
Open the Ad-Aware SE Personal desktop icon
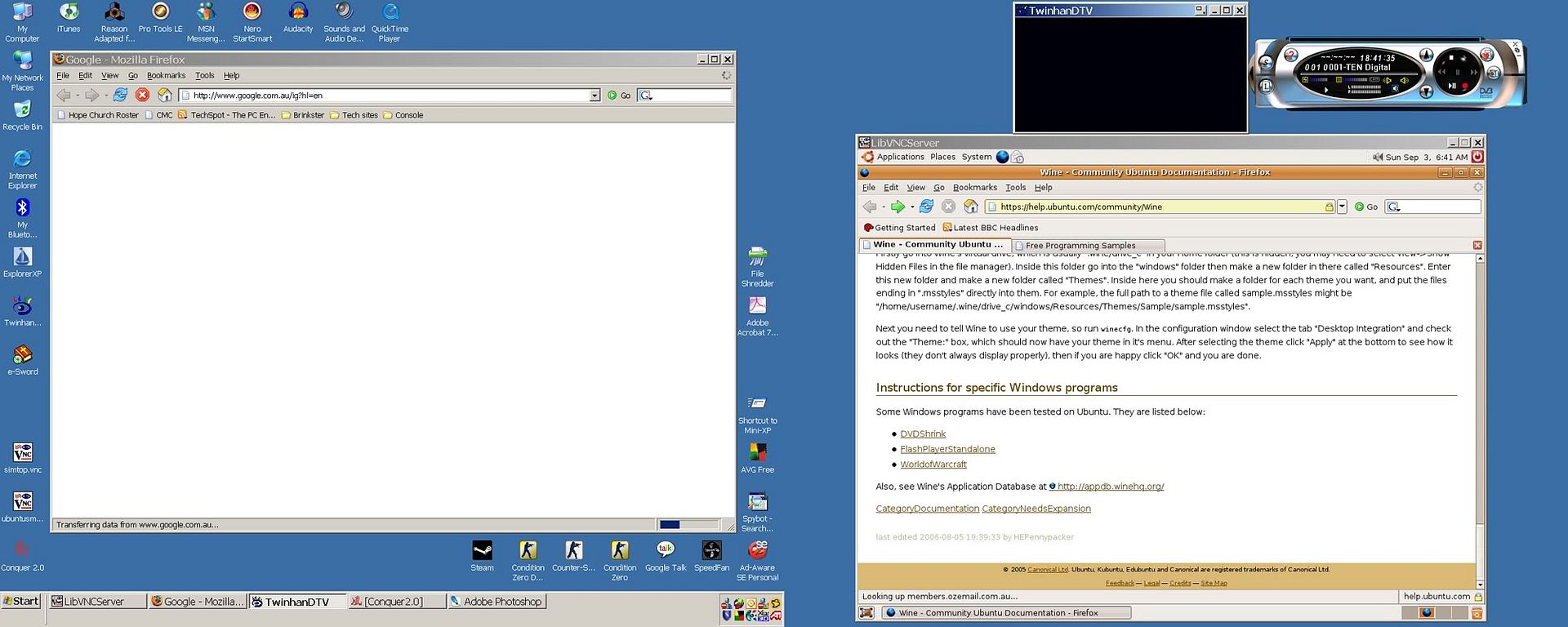pos(757,561)
